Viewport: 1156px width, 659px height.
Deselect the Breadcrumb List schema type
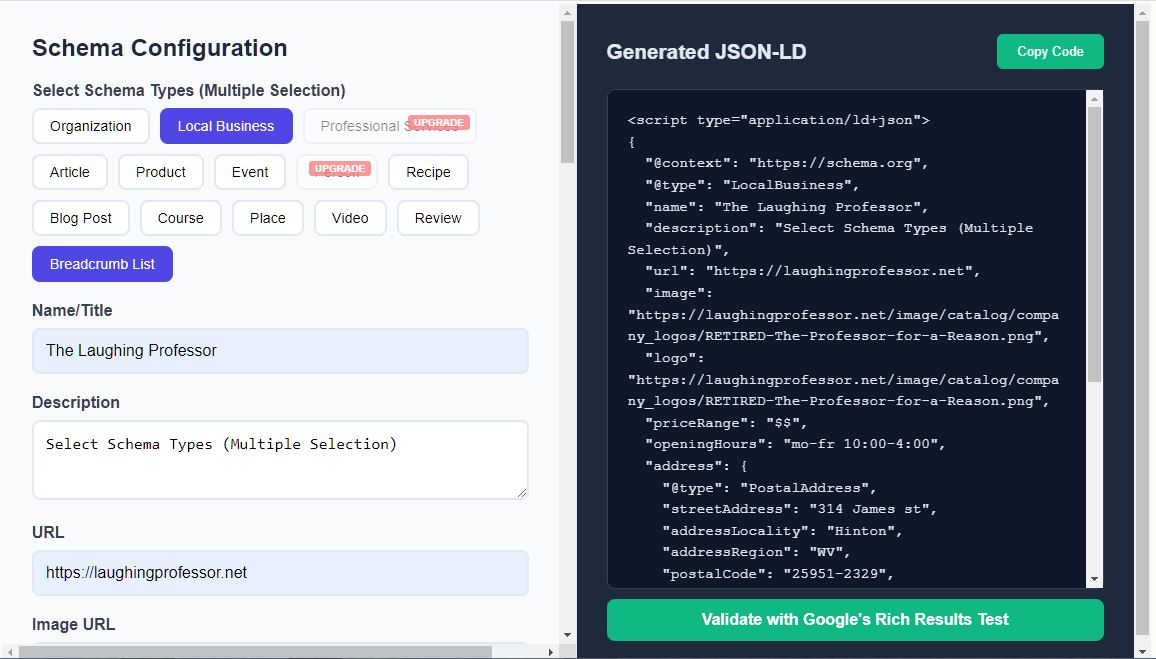[x=102, y=264]
